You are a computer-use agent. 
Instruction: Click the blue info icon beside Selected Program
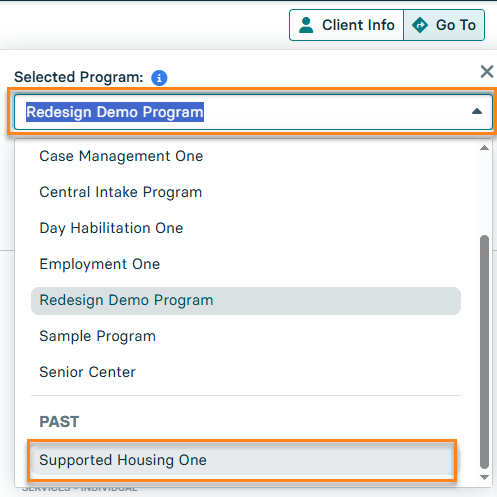[x=159, y=78]
